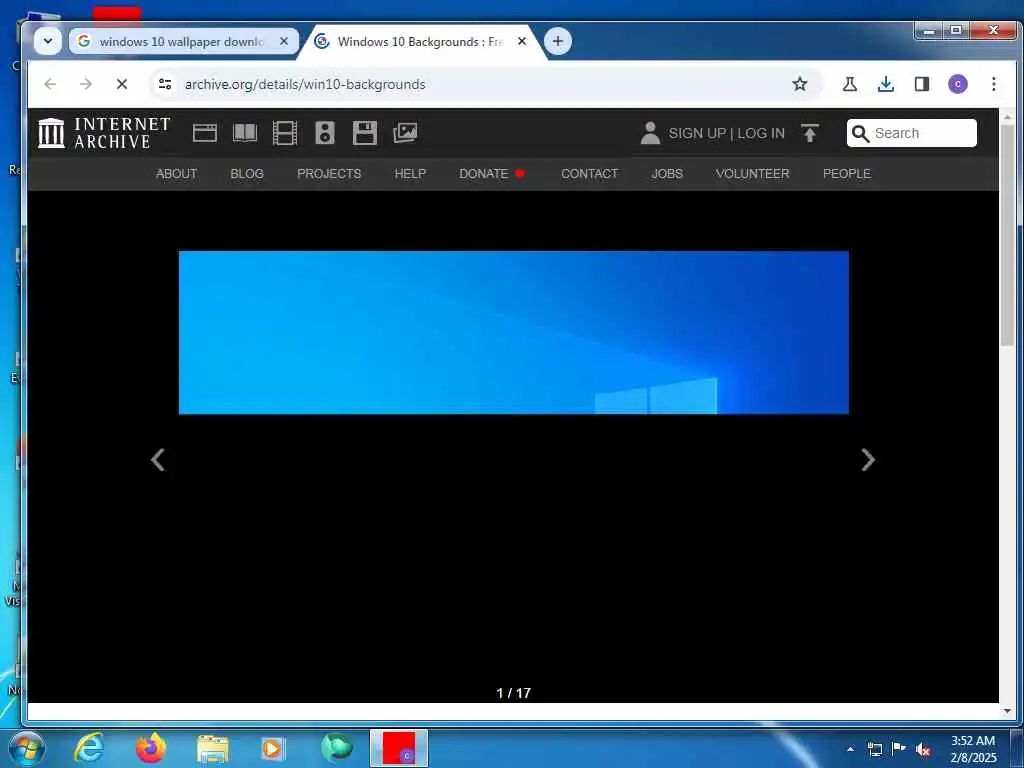View site information icon in address bar
1024x768 pixels.
pos(165,84)
